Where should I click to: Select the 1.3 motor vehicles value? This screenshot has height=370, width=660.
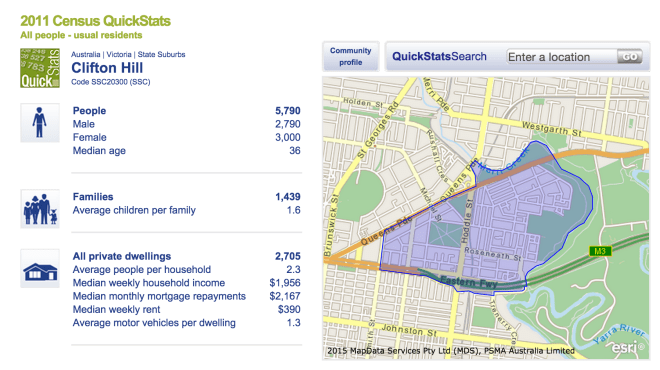pos(294,323)
